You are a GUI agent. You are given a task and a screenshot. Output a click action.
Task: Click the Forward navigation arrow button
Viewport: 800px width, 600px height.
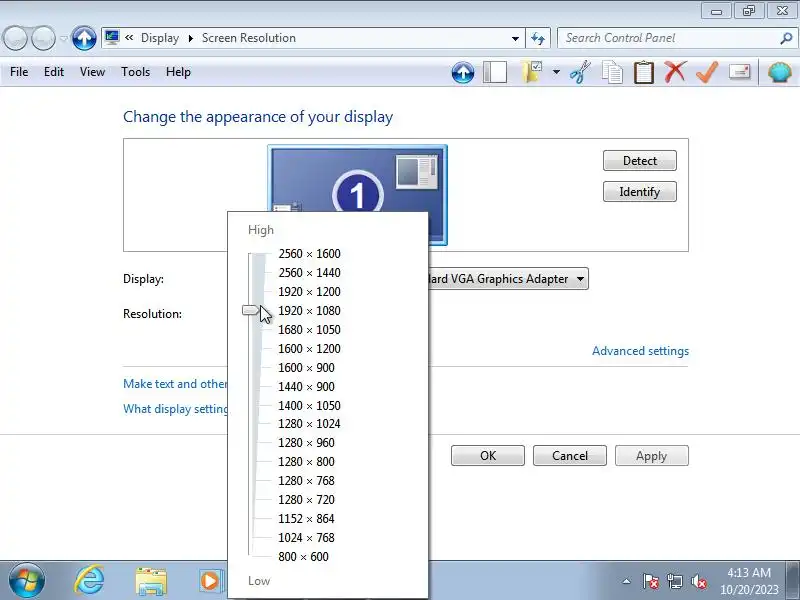coord(43,38)
